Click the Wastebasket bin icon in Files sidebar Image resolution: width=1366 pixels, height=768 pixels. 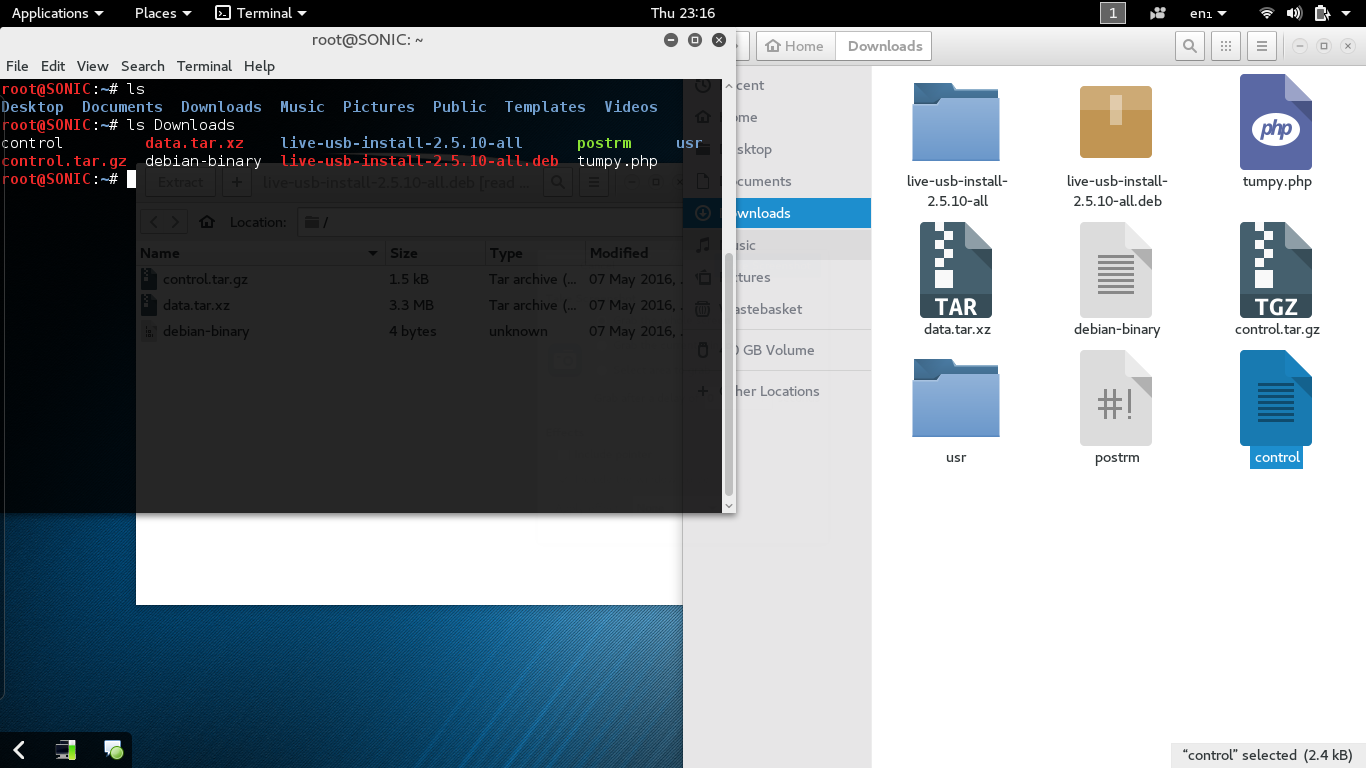click(703, 309)
